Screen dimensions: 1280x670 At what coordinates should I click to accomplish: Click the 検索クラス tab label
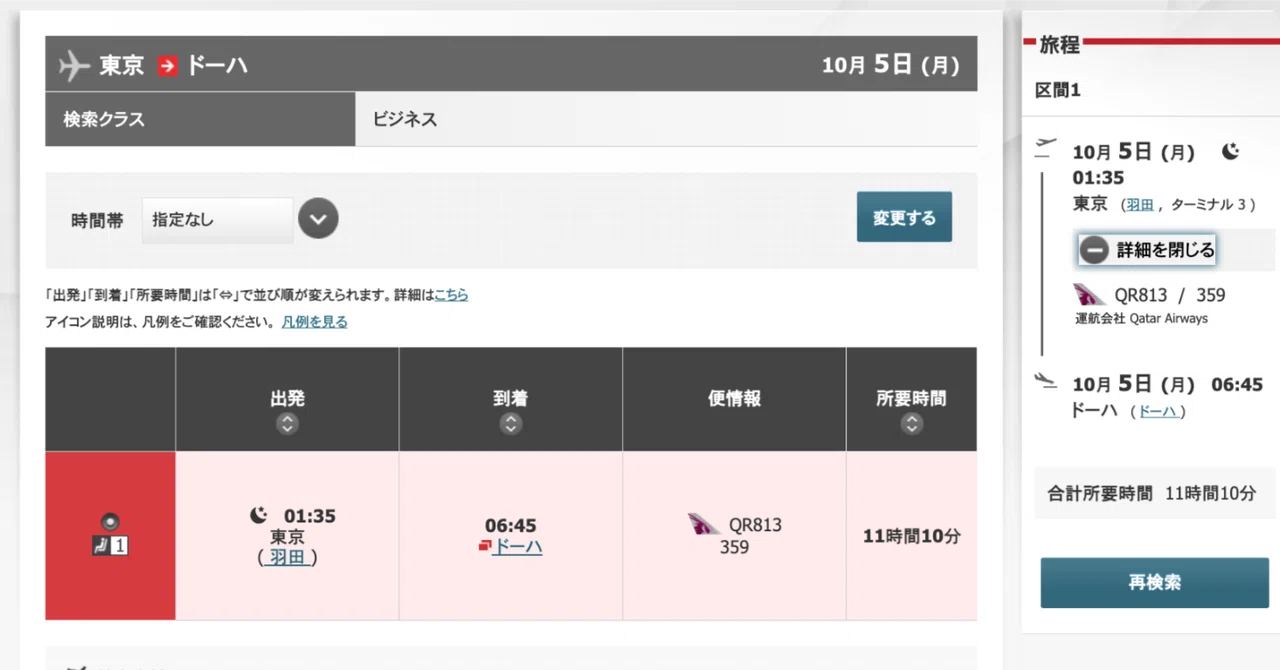pyautogui.click(x=104, y=119)
